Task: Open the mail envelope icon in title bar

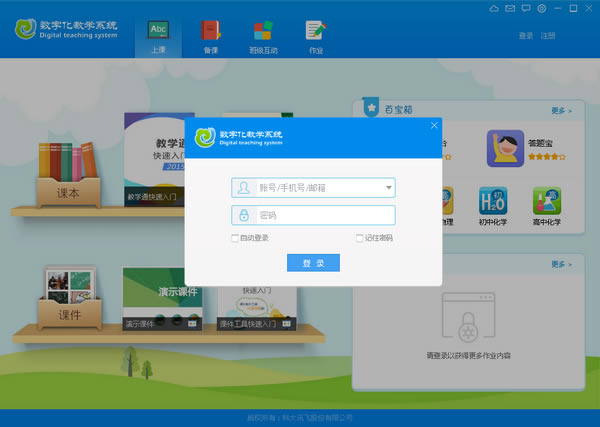Action: (510, 8)
